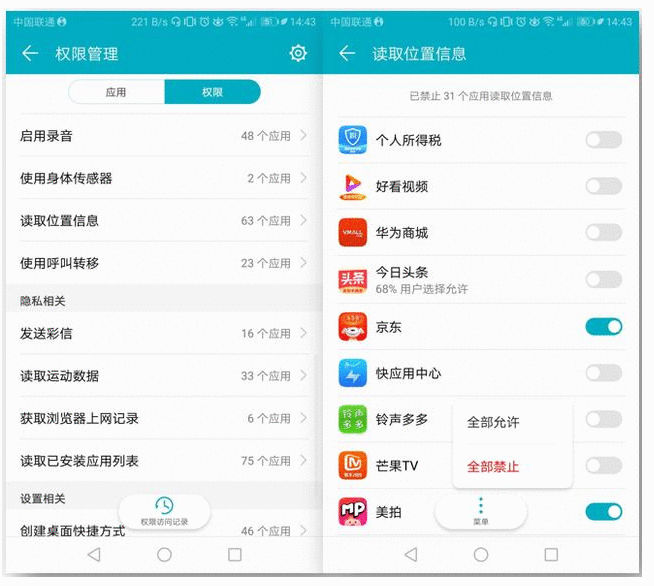This screenshot has width=654, height=586.
Task: Tap the 设置相关 section header
Action: click(x=43, y=499)
